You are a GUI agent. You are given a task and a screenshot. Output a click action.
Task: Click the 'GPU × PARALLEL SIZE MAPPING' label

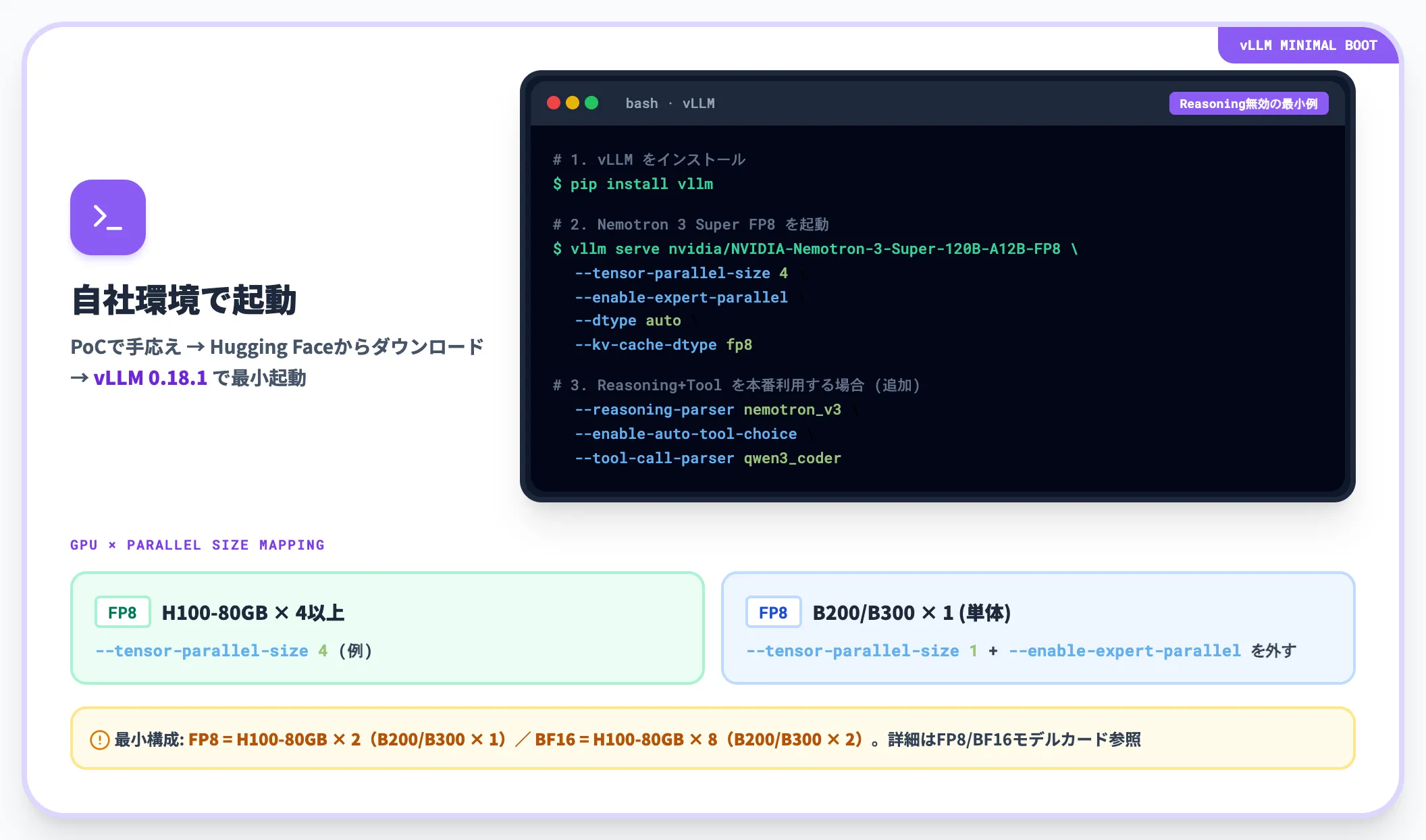[197, 545]
